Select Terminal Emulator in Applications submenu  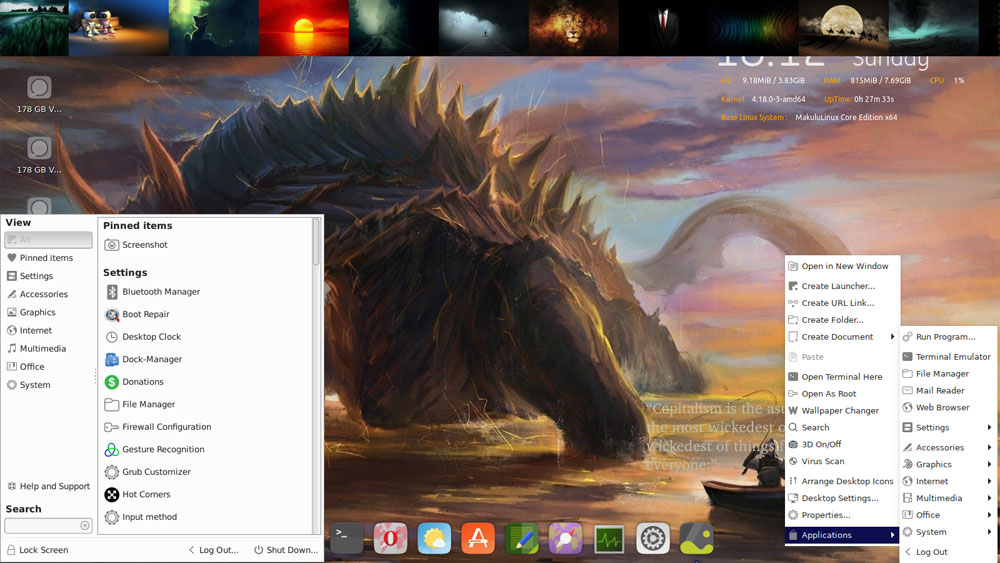[x=947, y=356]
